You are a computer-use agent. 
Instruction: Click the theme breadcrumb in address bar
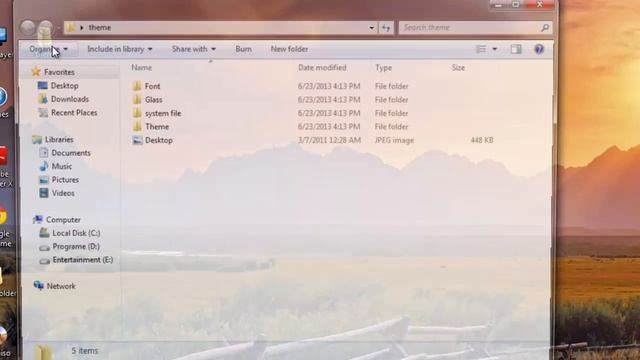point(100,28)
